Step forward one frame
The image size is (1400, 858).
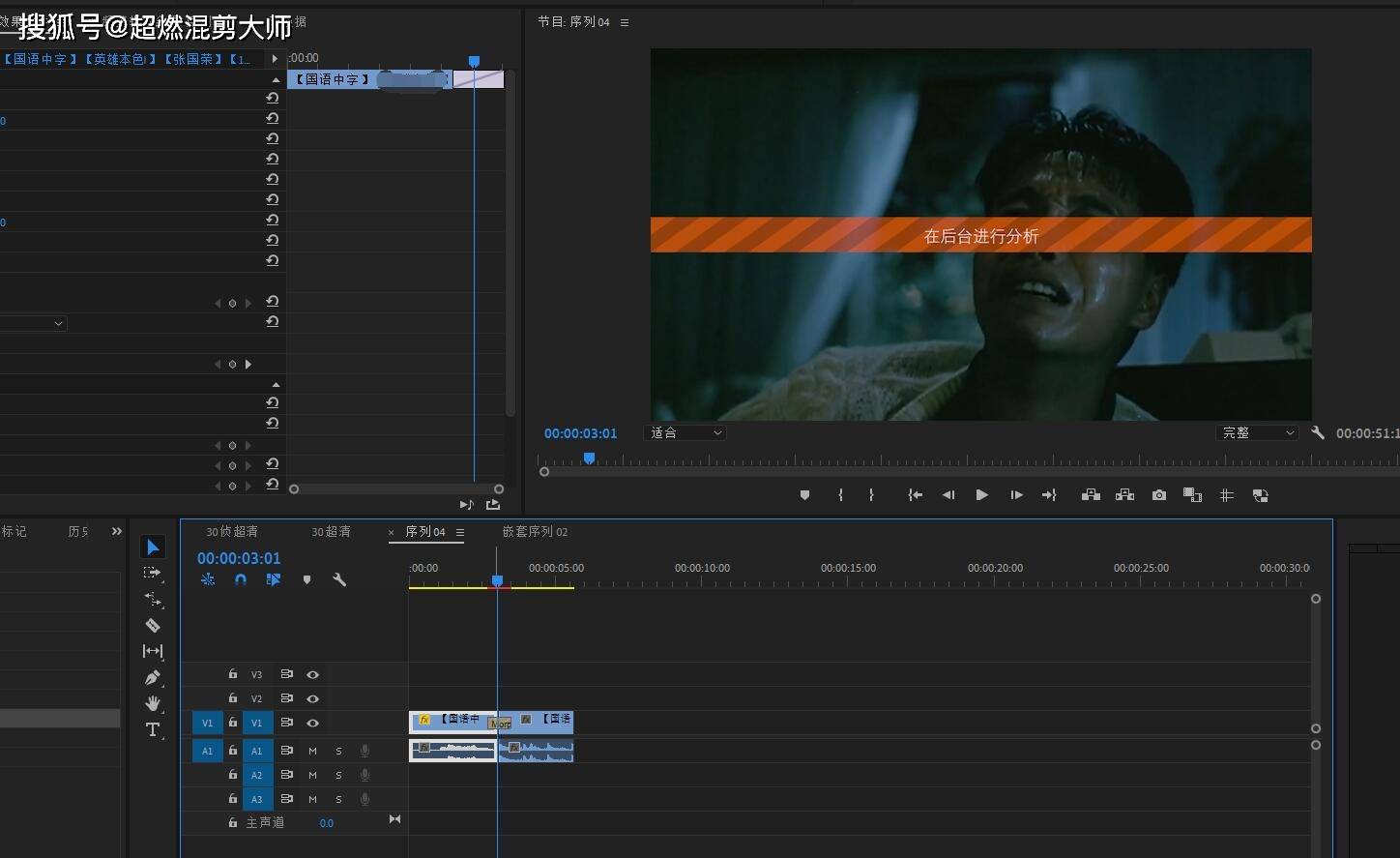click(x=1016, y=495)
